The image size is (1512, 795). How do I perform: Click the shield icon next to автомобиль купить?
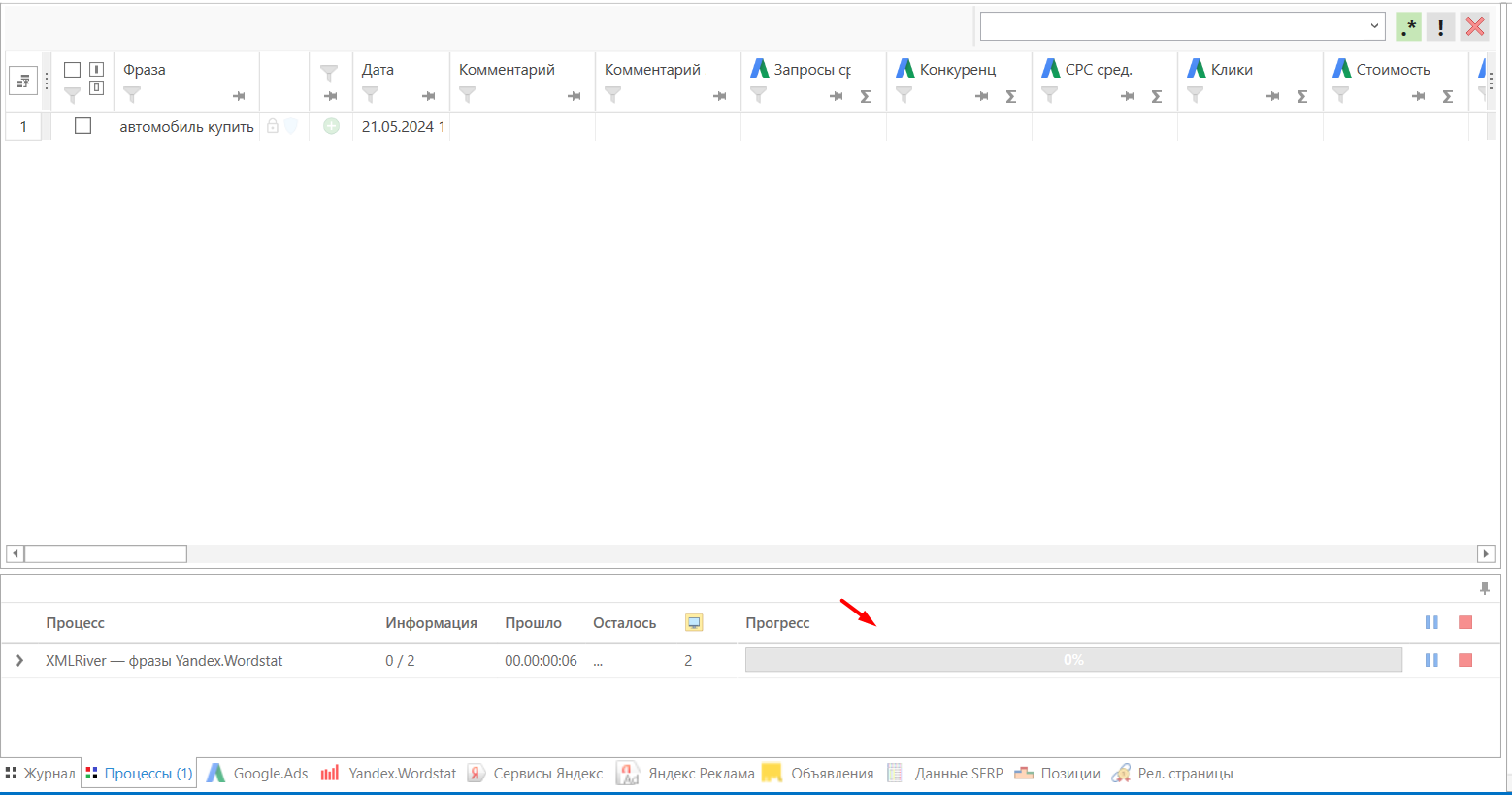click(x=291, y=126)
